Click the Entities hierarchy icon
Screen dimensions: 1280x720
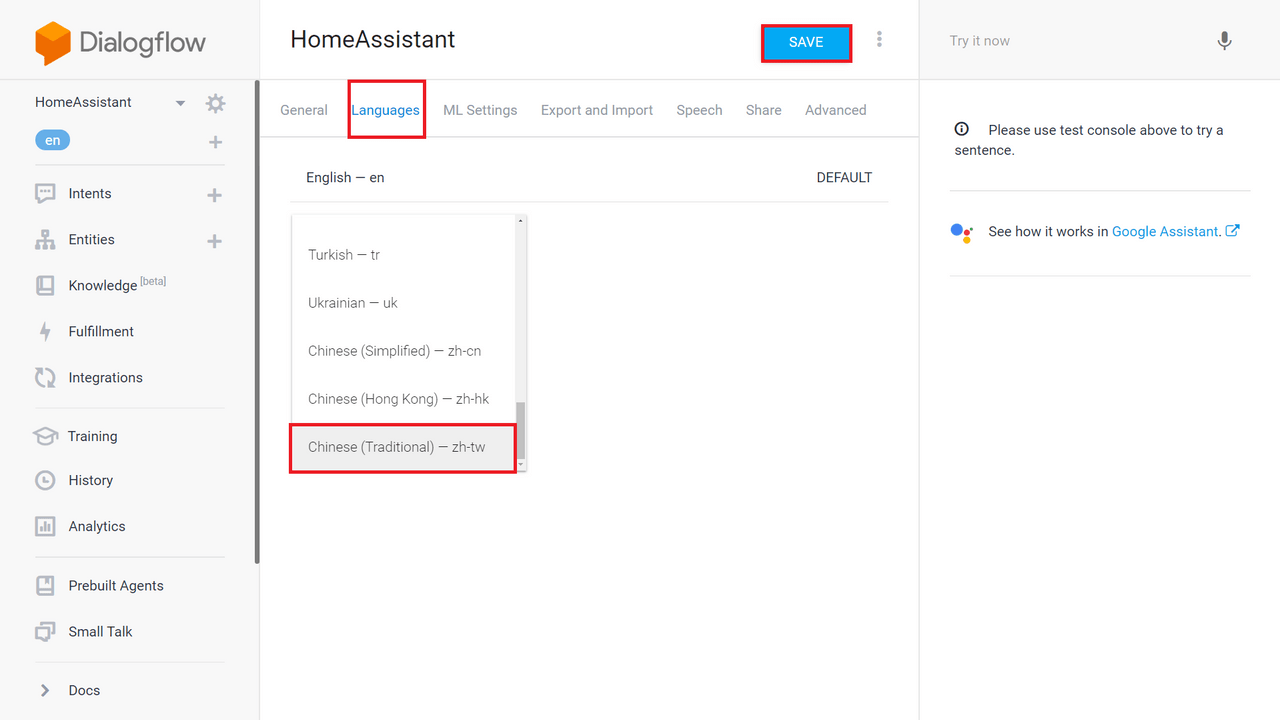(x=45, y=240)
